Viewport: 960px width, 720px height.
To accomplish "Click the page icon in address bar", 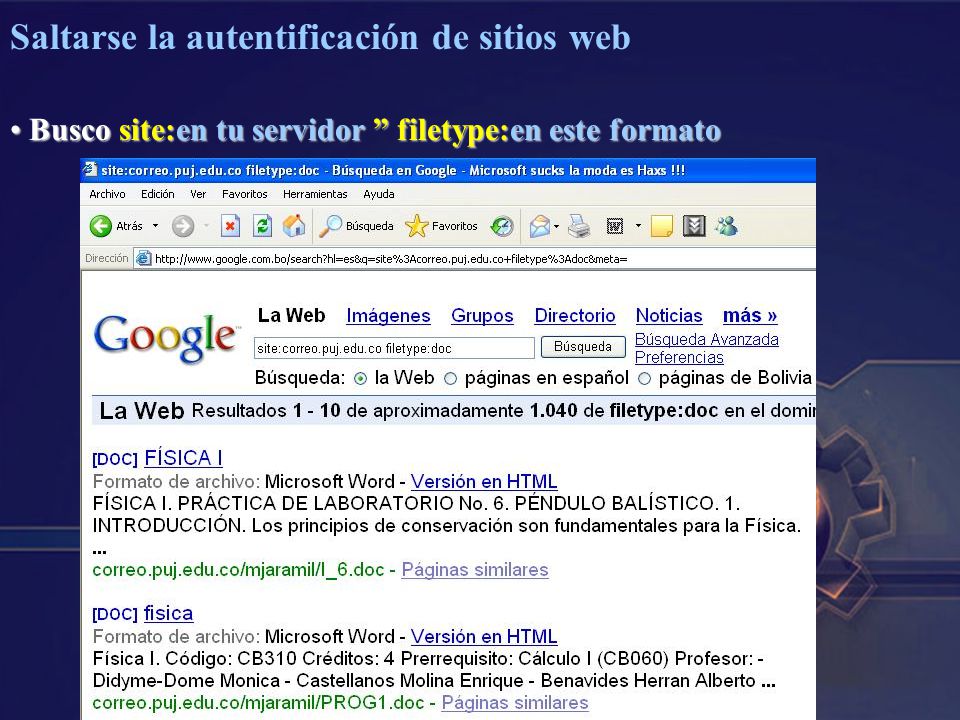I will tap(143, 258).
